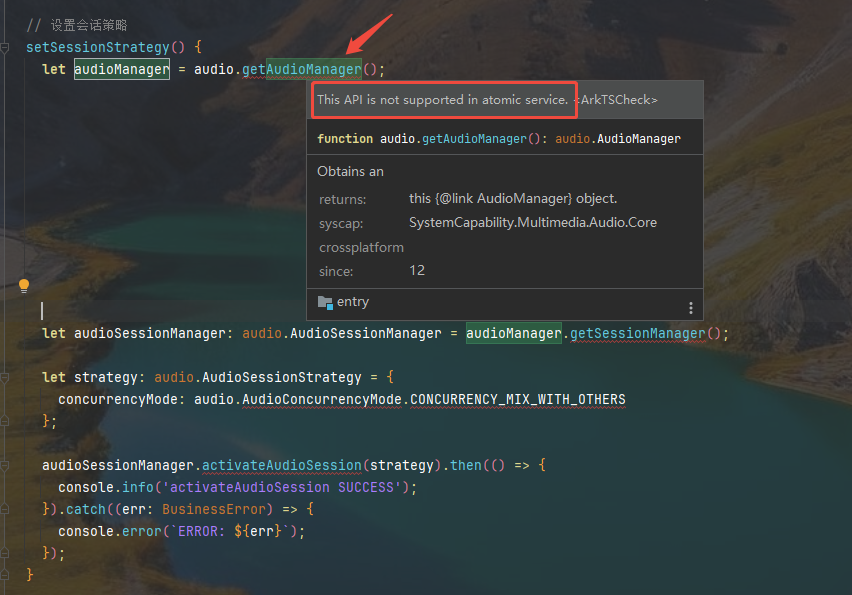This screenshot has height=595, width=852.
Task: Collapse the strategy object literal fold marker
Action: (x=5, y=378)
